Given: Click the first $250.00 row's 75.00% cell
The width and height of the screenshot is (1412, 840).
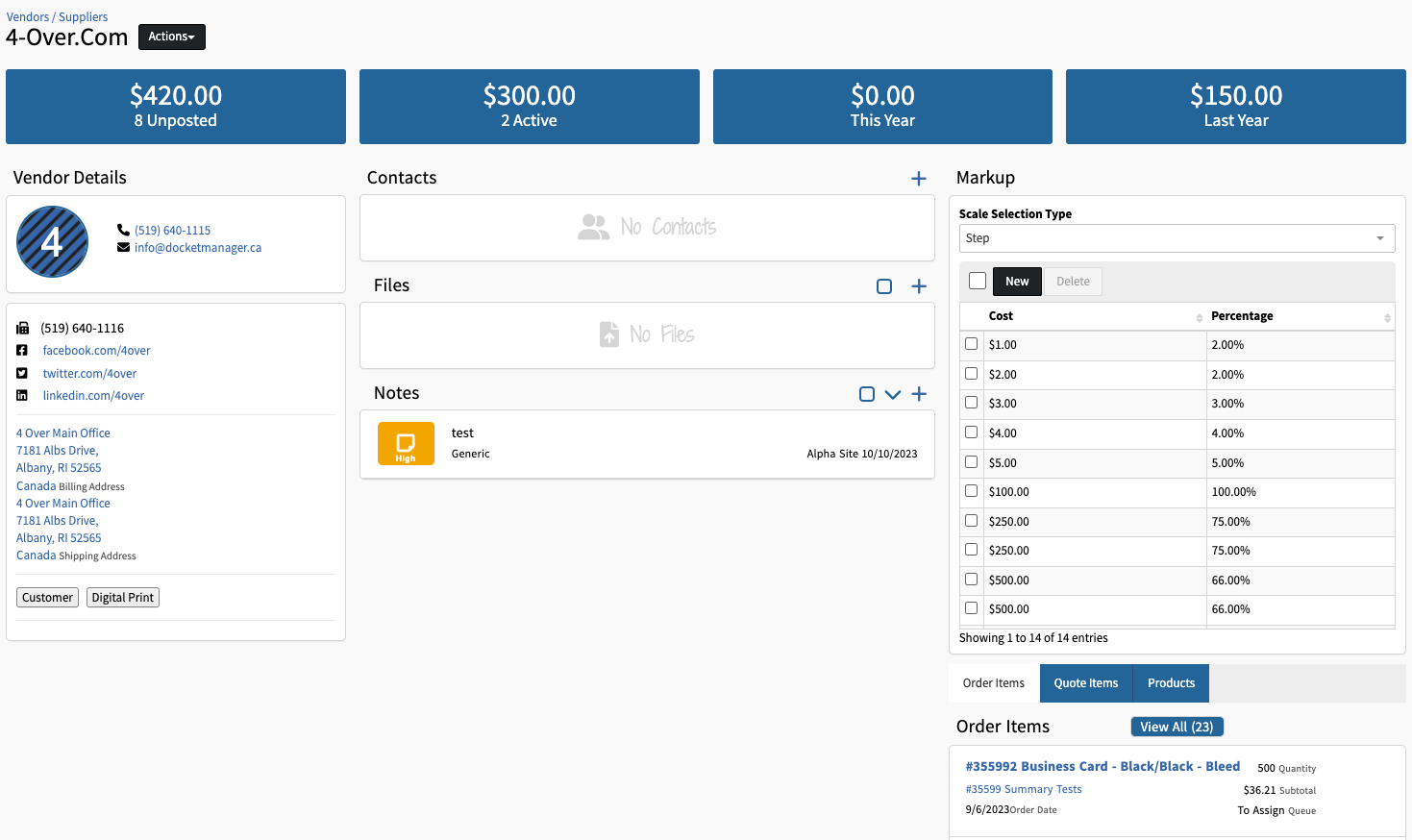Looking at the screenshot, I should pos(1301,522).
